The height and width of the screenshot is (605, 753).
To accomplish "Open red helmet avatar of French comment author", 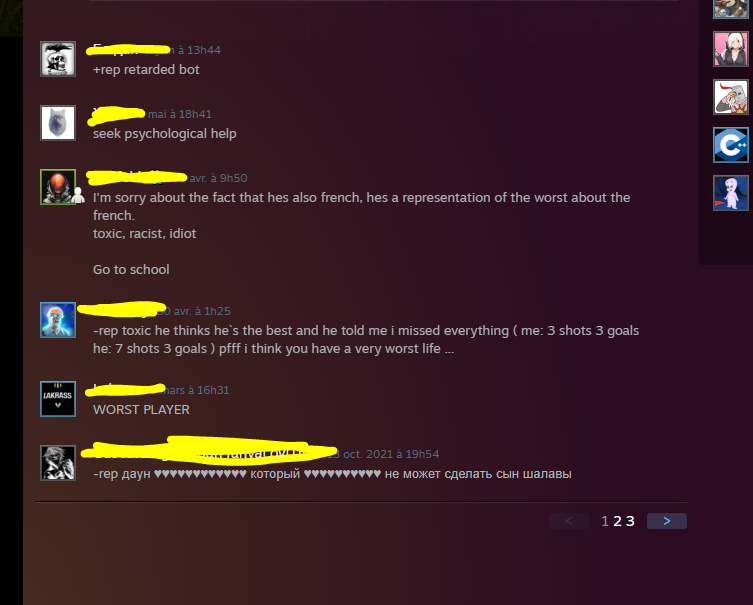I will click(58, 187).
